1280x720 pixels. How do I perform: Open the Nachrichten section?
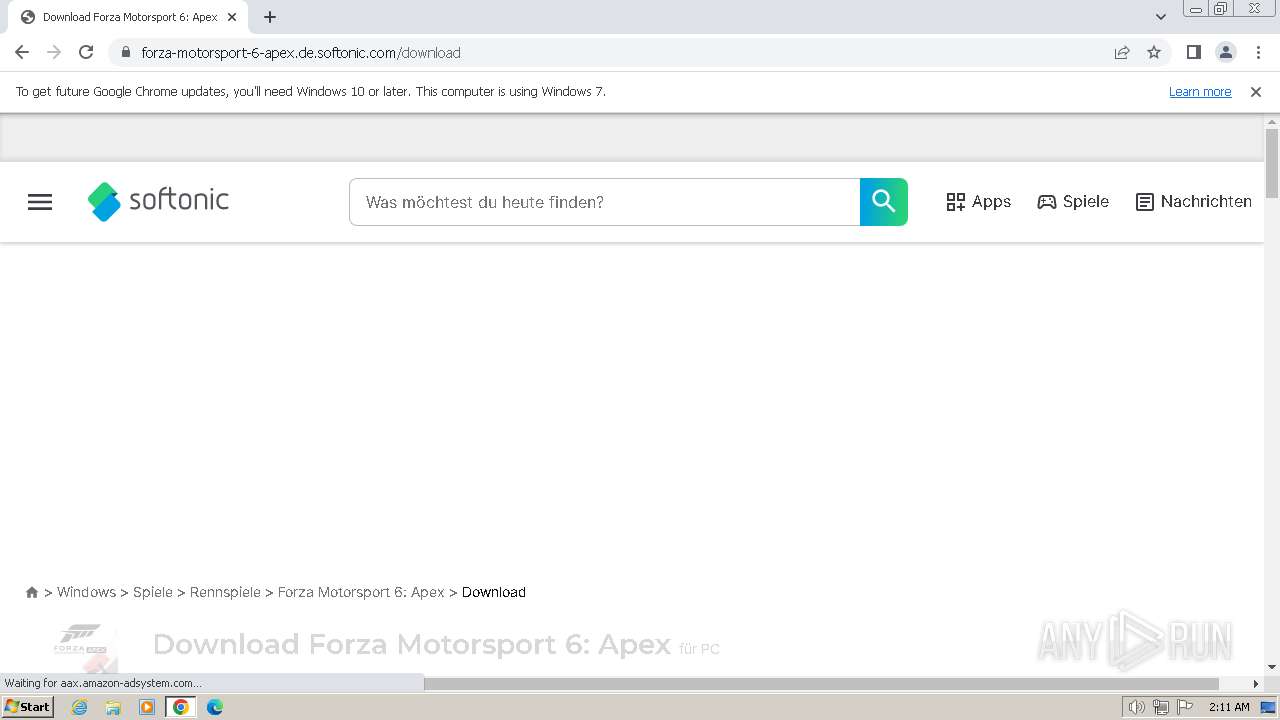tap(1194, 202)
